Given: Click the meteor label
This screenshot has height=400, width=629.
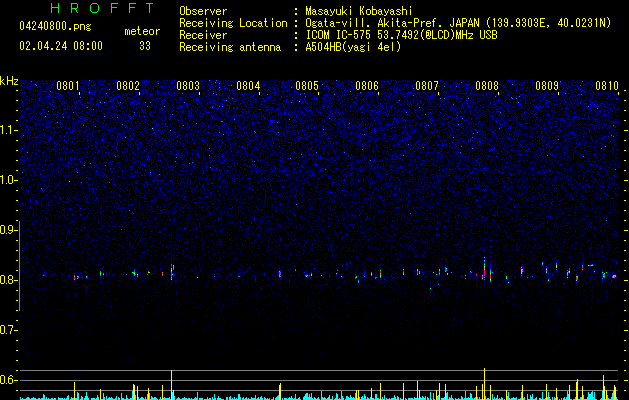Looking at the screenshot, I should point(142,31).
